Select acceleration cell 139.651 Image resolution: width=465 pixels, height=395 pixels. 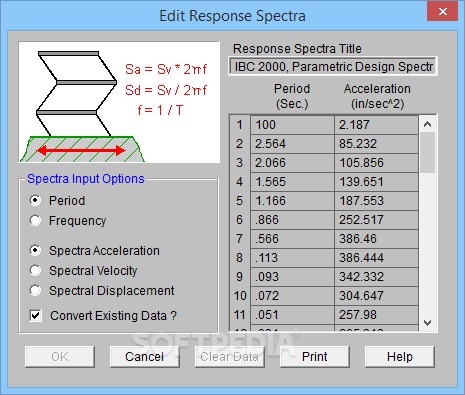coord(376,182)
